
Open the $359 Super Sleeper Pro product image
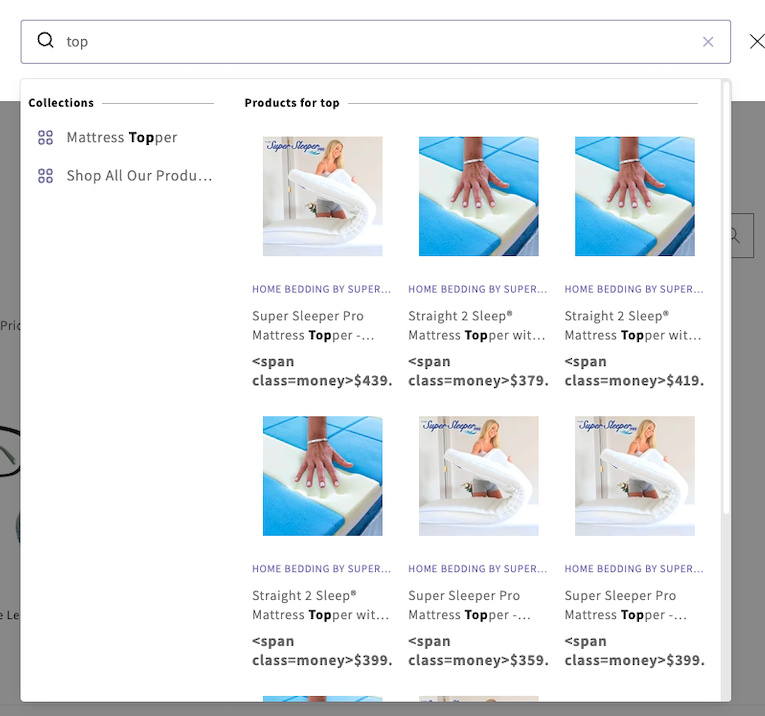click(479, 476)
